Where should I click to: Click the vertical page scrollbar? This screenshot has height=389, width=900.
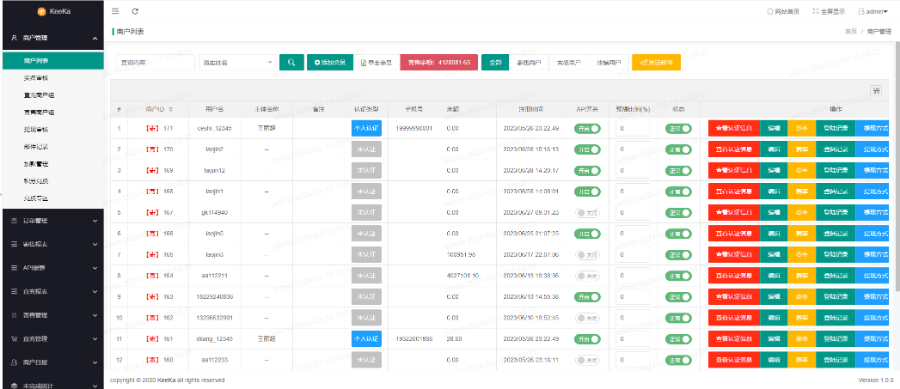tap(897, 166)
